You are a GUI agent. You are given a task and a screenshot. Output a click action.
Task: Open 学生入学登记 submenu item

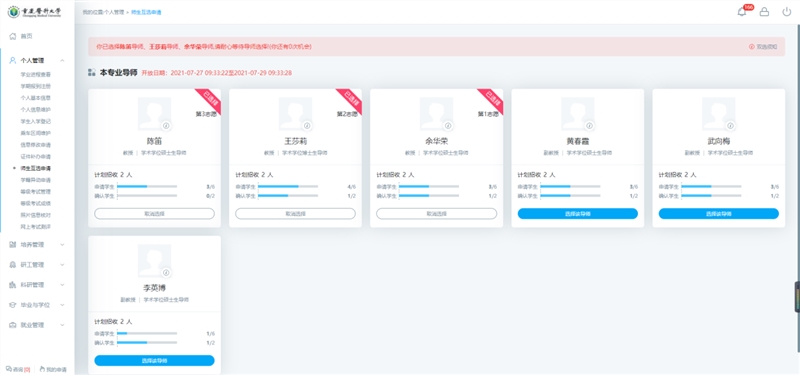tap(36, 121)
